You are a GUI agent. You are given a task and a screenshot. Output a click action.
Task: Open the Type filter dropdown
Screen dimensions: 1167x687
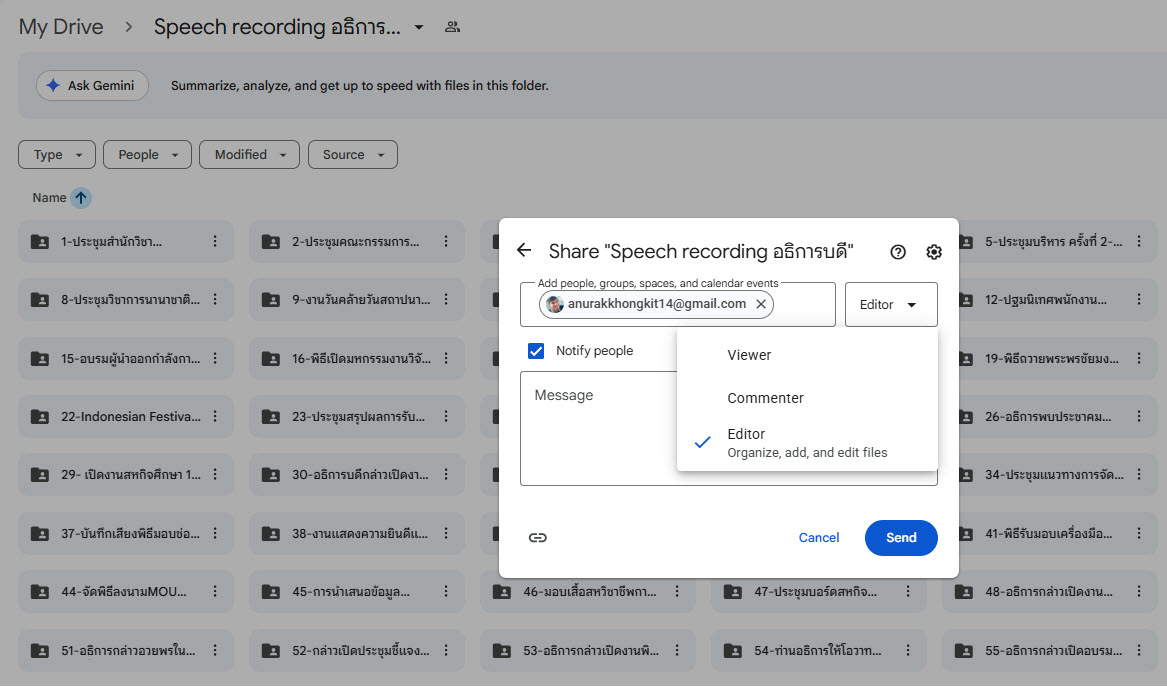click(57, 155)
